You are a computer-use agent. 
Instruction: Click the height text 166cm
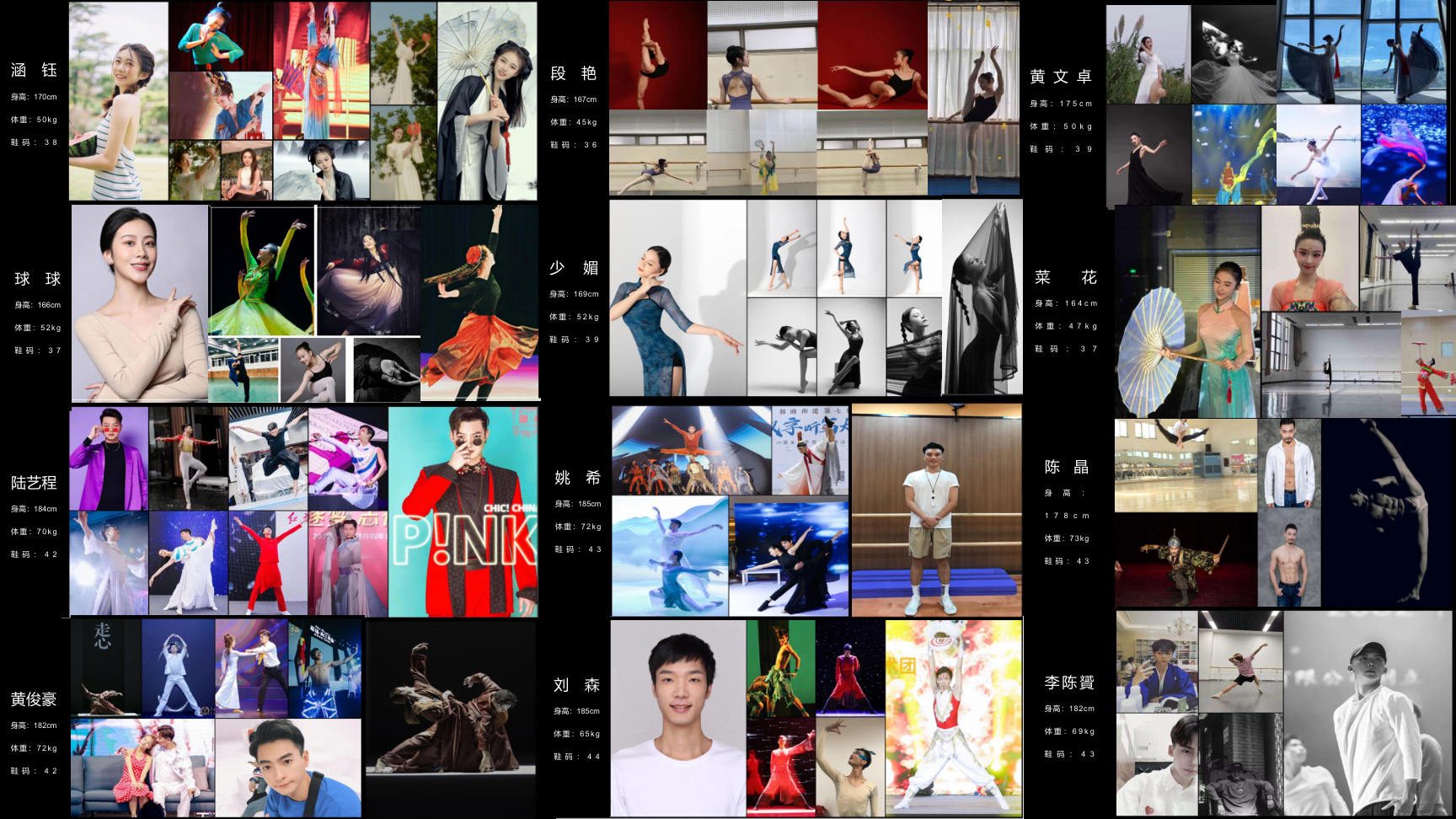(49, 305)
